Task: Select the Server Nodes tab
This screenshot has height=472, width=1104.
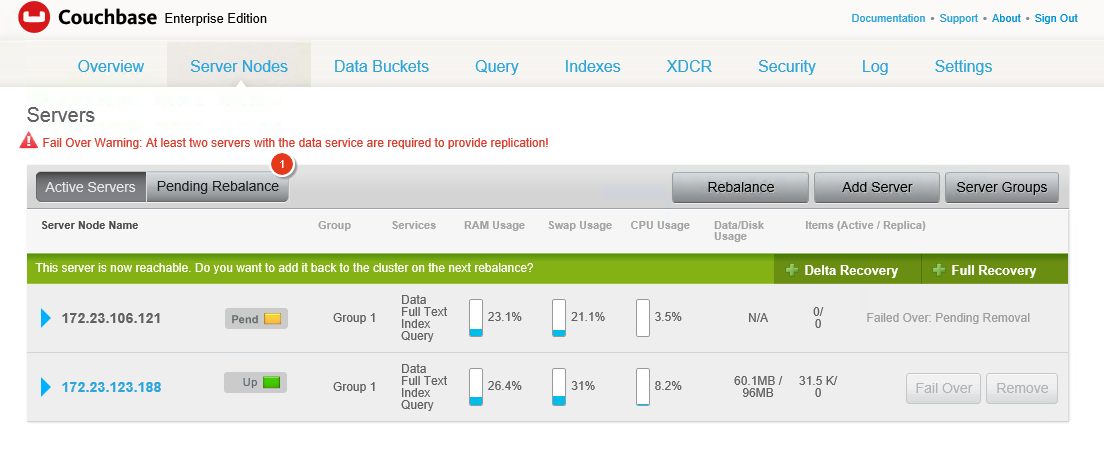Action: [239, 66]
